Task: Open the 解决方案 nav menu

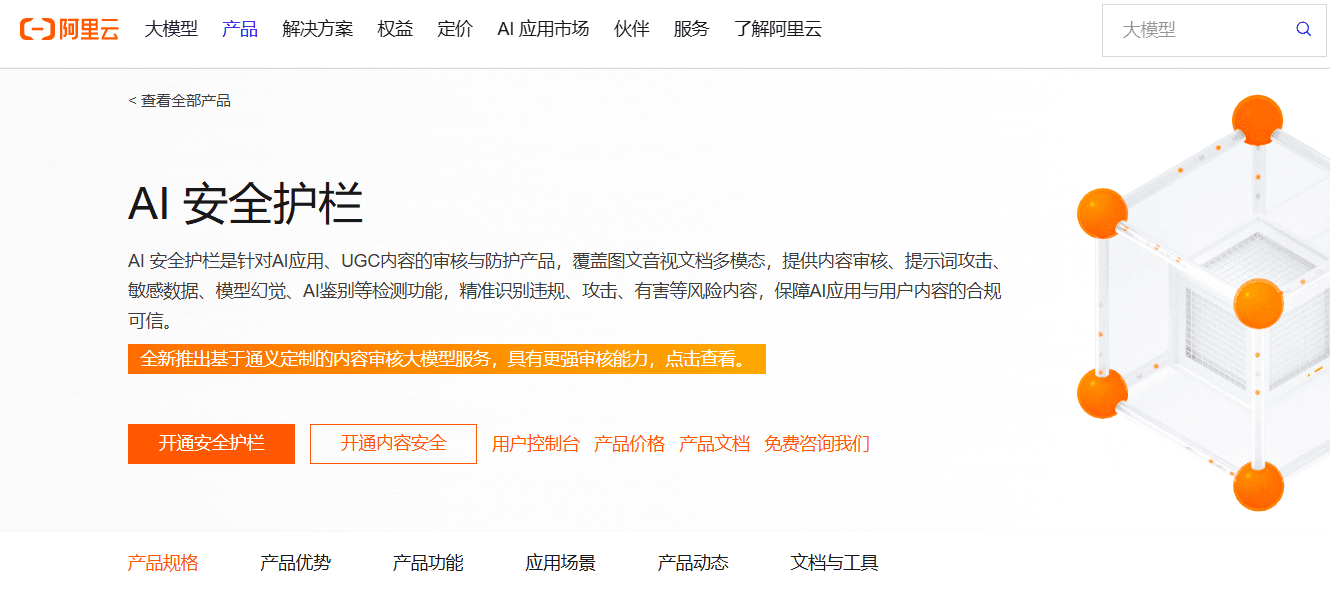Action: coord(318,29)
